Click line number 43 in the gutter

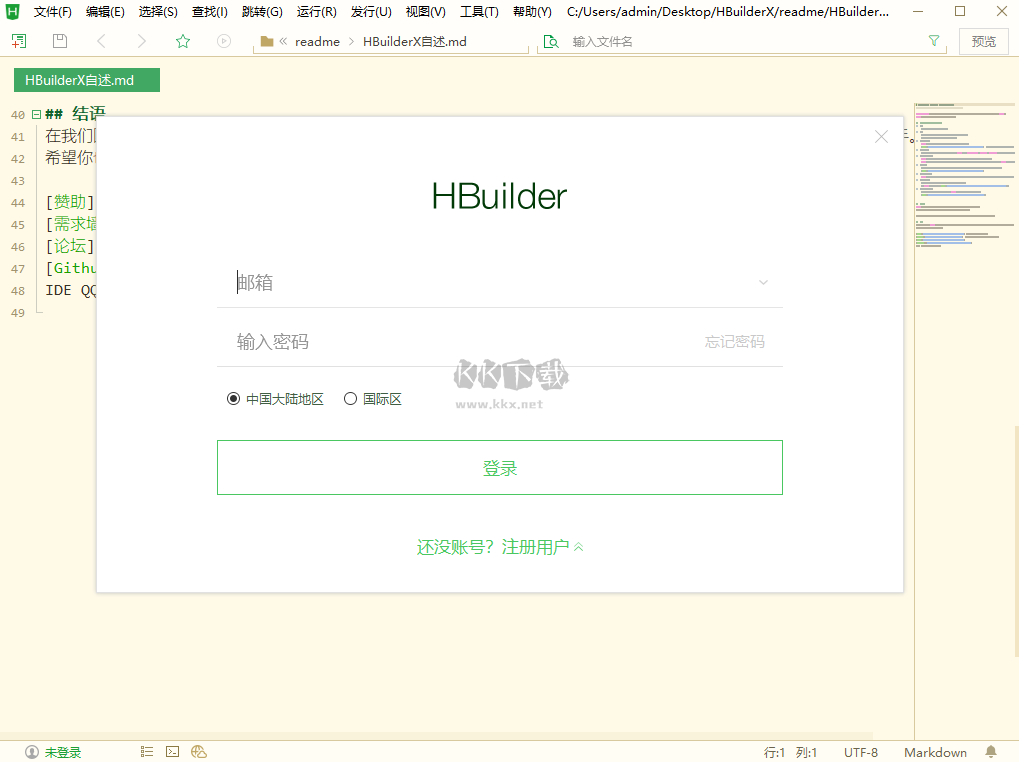(18, 181)
